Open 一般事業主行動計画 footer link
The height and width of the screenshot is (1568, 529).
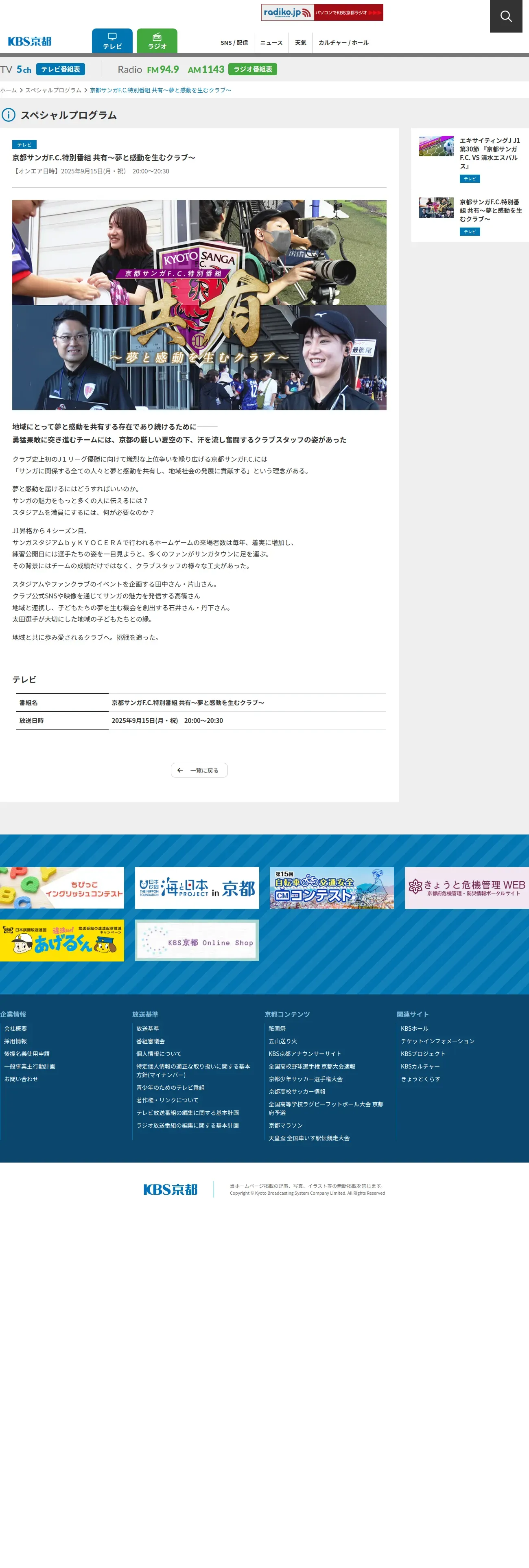coord(30,1067)
